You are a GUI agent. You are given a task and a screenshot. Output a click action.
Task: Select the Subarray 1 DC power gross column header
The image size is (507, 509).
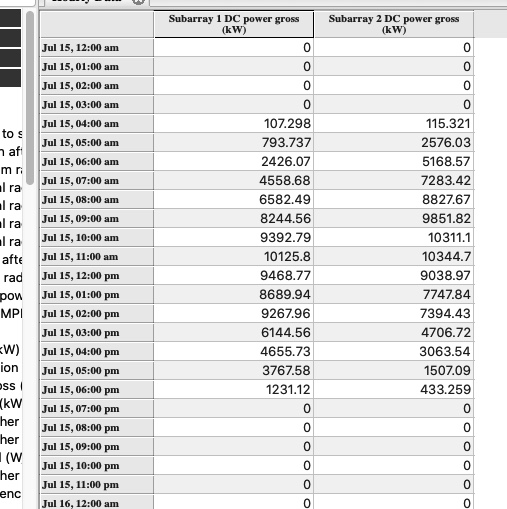[234, 24]
